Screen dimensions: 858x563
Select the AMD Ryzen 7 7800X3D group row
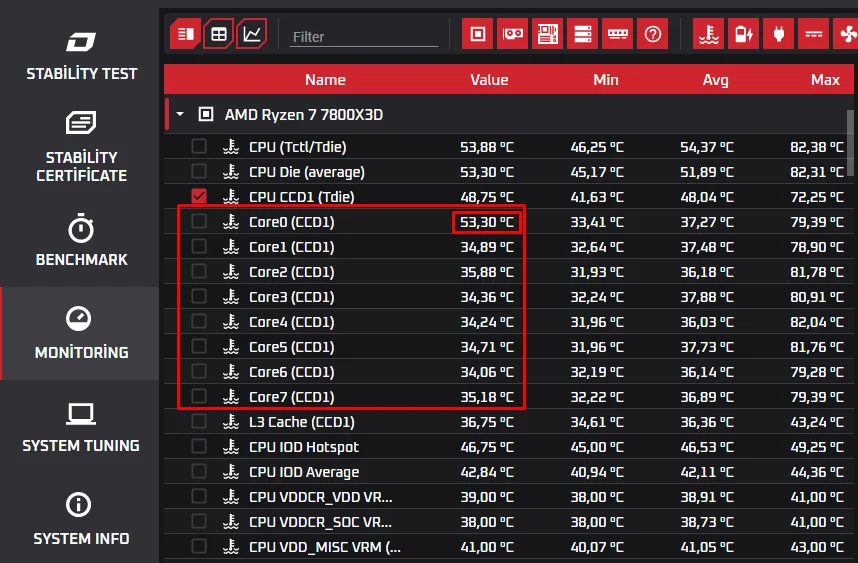pos(509,115)
